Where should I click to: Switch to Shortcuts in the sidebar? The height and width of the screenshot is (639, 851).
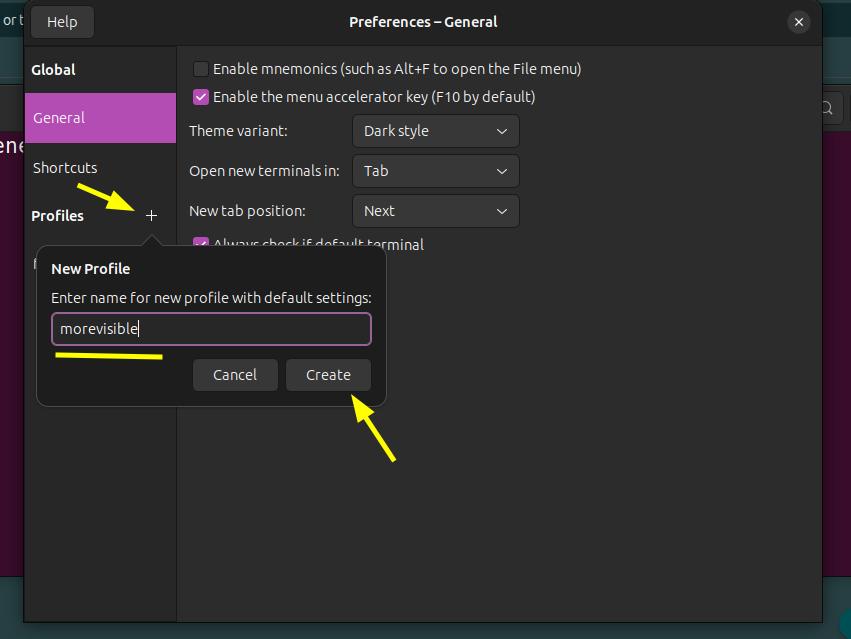(65, 168)
